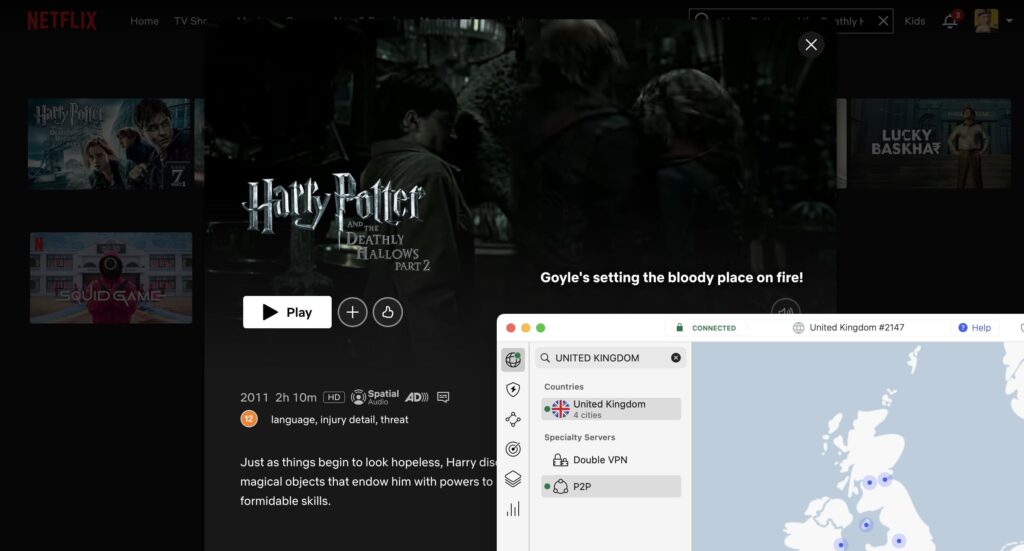The height and width of the screenshot is (551, 1024).
Task: Select the globe servers tab in VPN sidebar
Action: (x=513, y=359)
